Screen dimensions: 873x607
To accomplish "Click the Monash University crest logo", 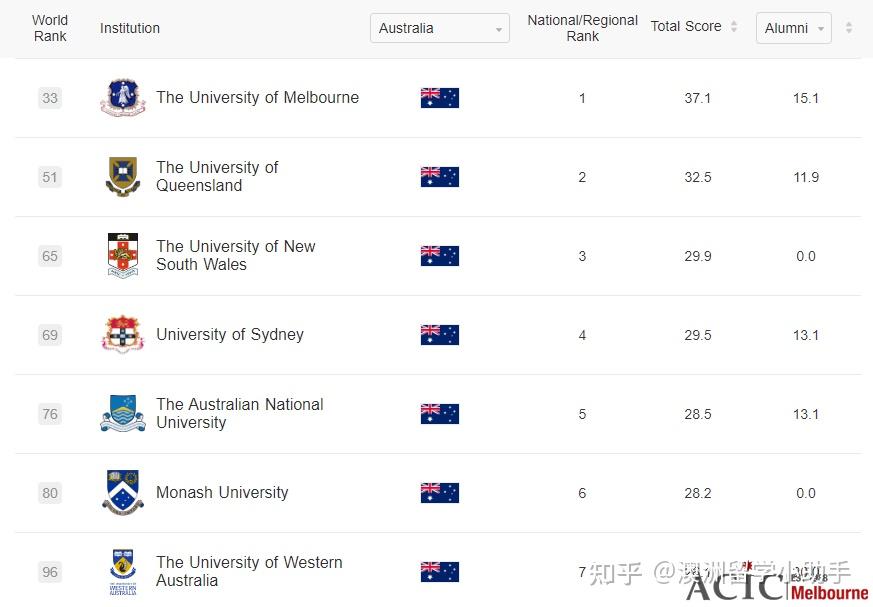I will 123,493.
